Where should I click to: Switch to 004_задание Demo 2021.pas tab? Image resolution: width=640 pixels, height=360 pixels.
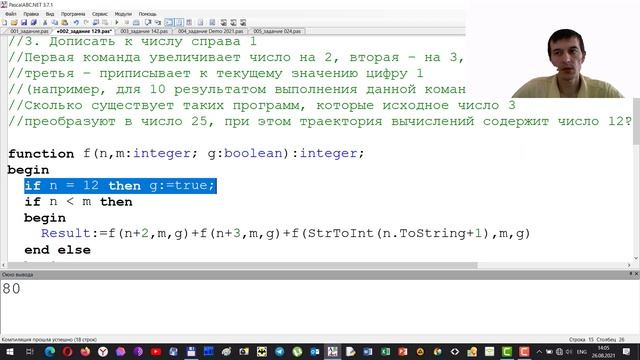(x=211, y=31)
